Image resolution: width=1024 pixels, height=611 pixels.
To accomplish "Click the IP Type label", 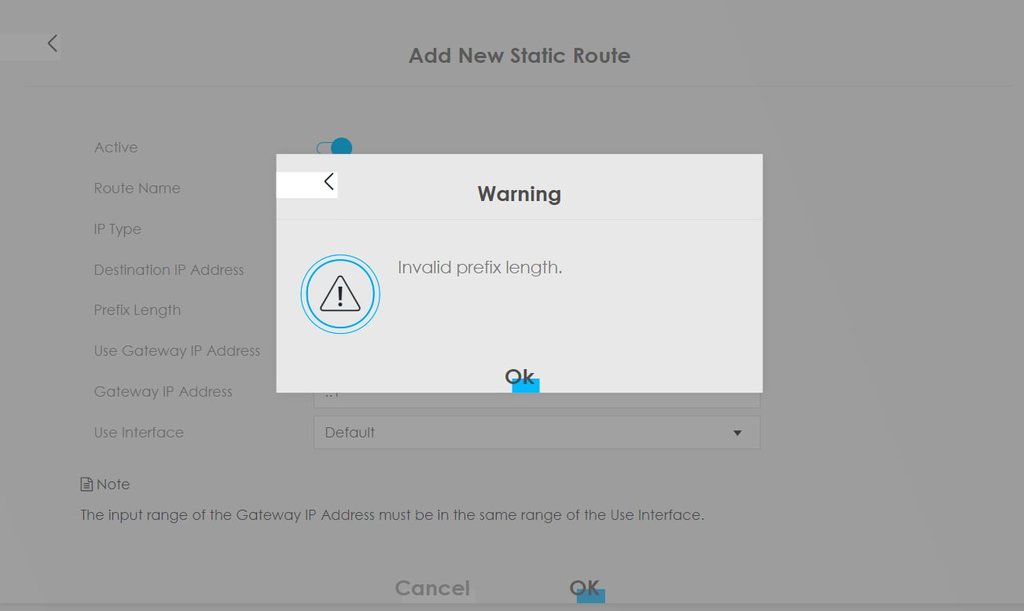I will point(118,229).
